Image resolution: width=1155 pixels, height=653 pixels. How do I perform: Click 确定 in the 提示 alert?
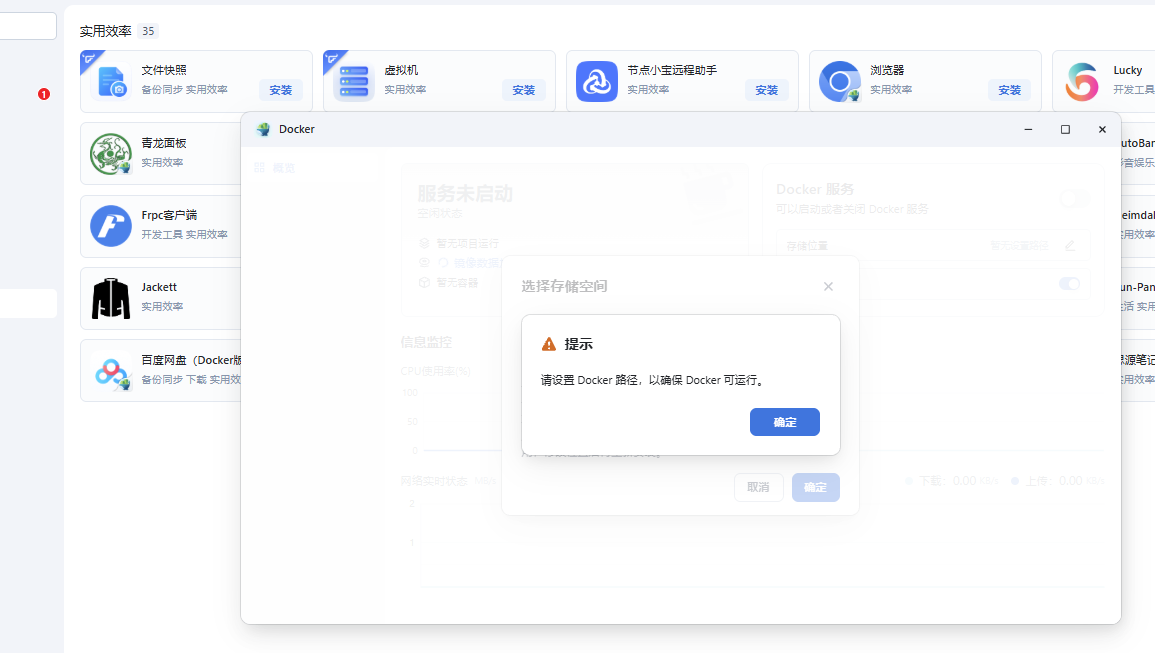click(x=784, y=422)
